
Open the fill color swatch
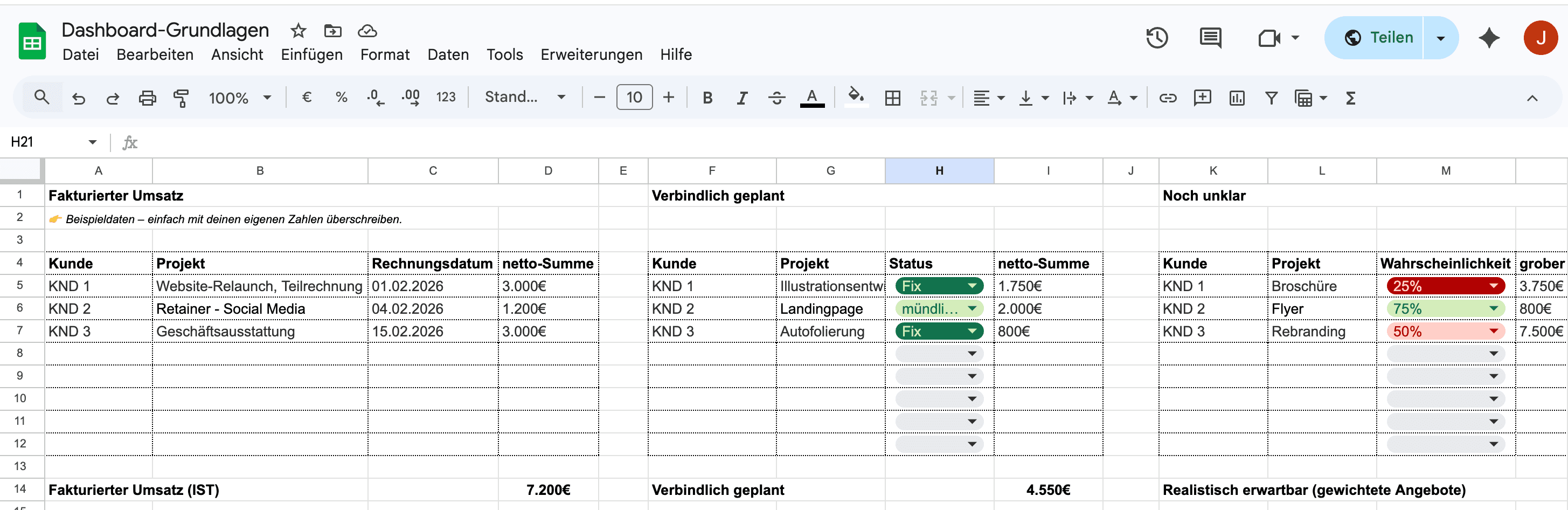[x=856, y=98]
